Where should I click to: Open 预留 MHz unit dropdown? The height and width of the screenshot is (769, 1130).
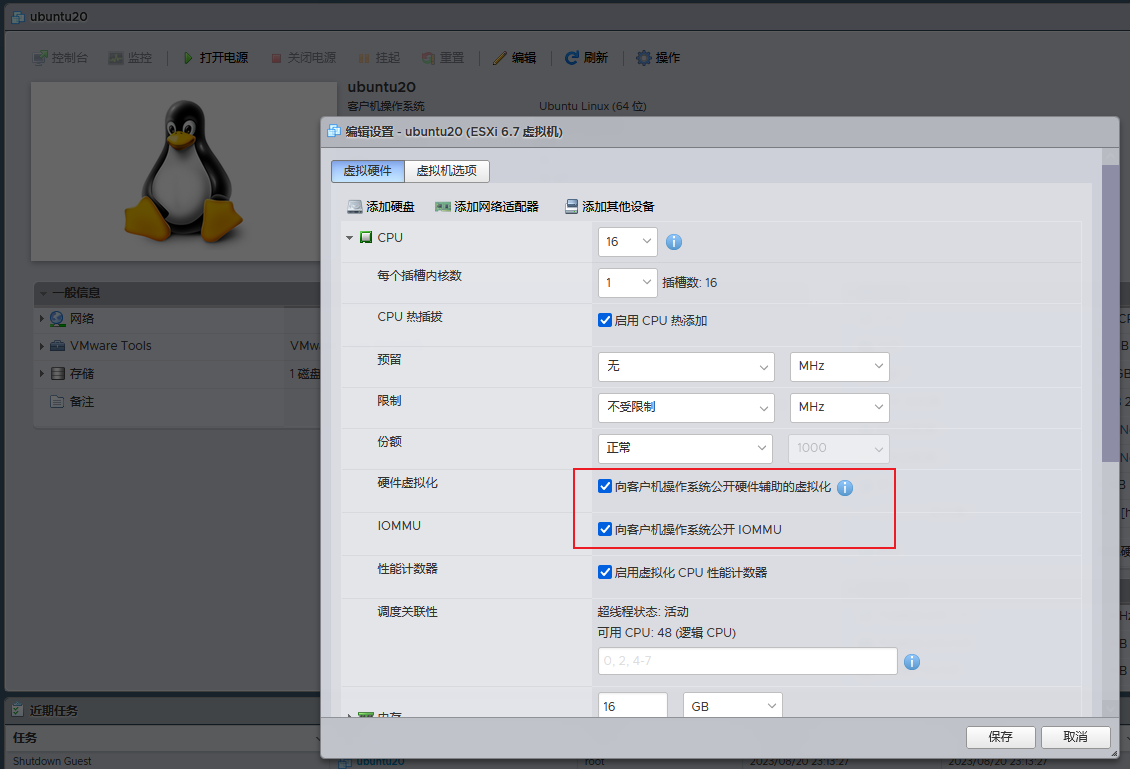pos(840,367)
